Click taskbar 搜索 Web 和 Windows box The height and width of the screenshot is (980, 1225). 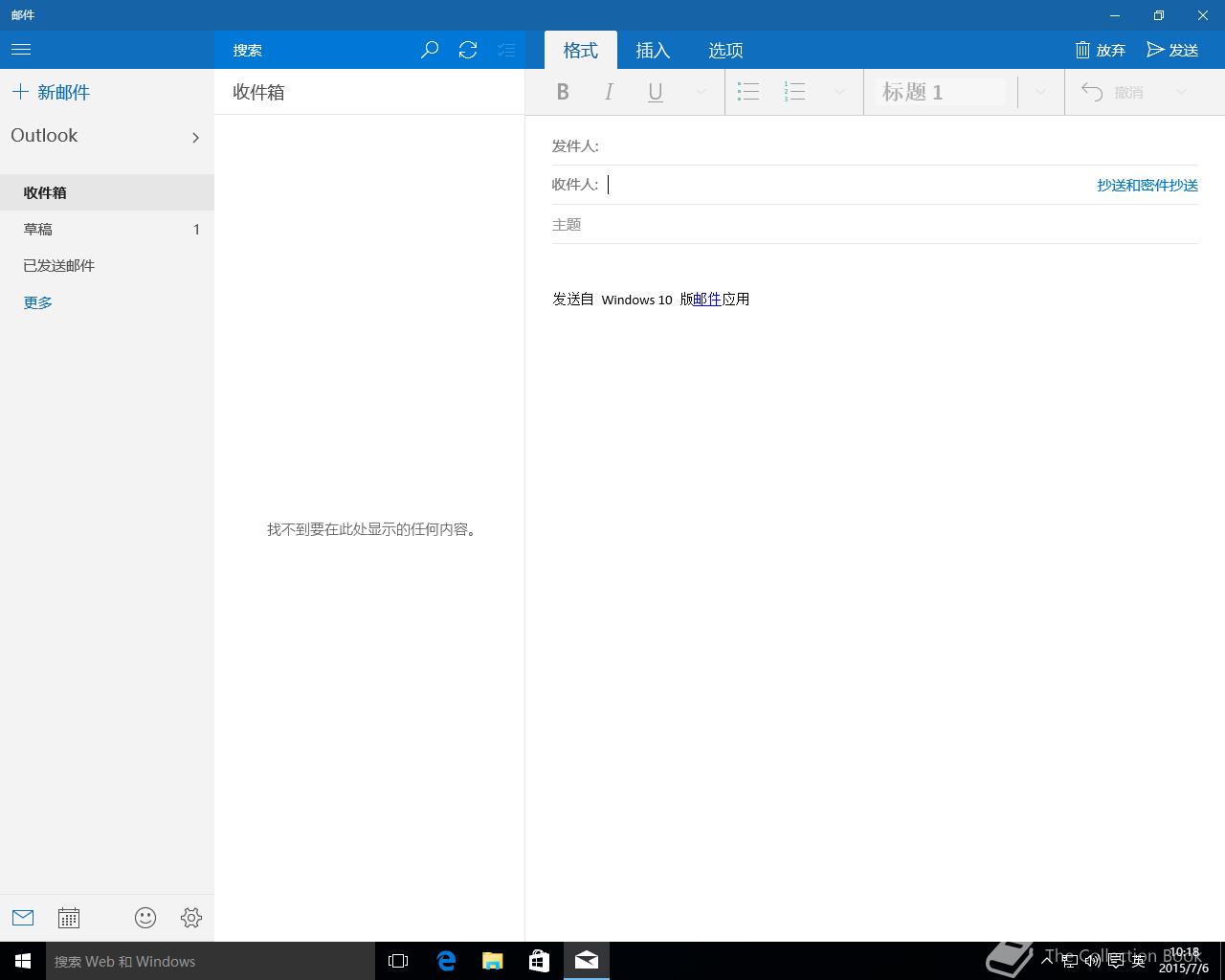(211, 961)
